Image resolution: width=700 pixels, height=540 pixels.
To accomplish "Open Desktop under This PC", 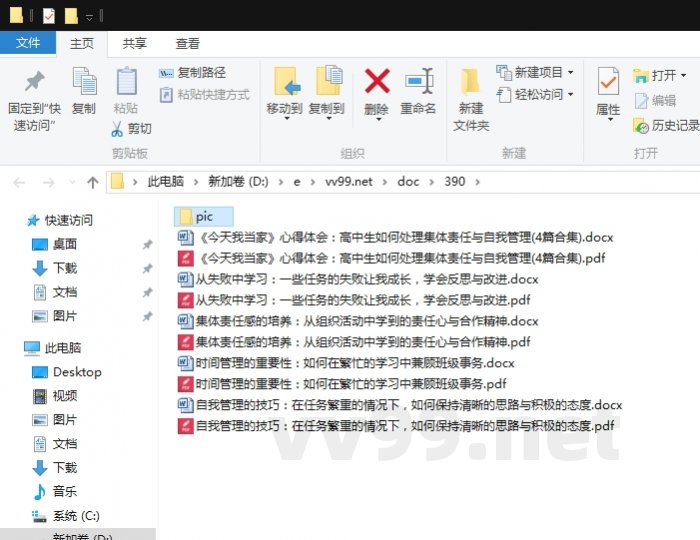I will coord(67,372).
